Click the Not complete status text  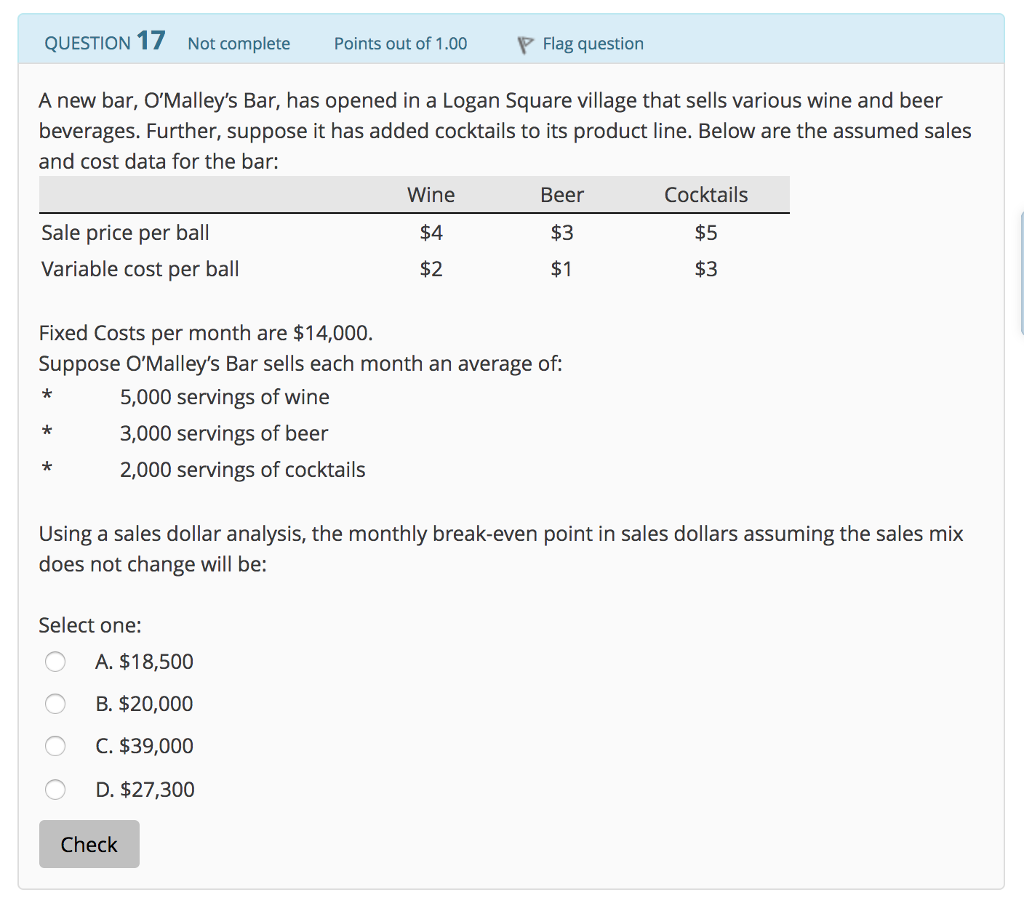[x=239, y=44]
